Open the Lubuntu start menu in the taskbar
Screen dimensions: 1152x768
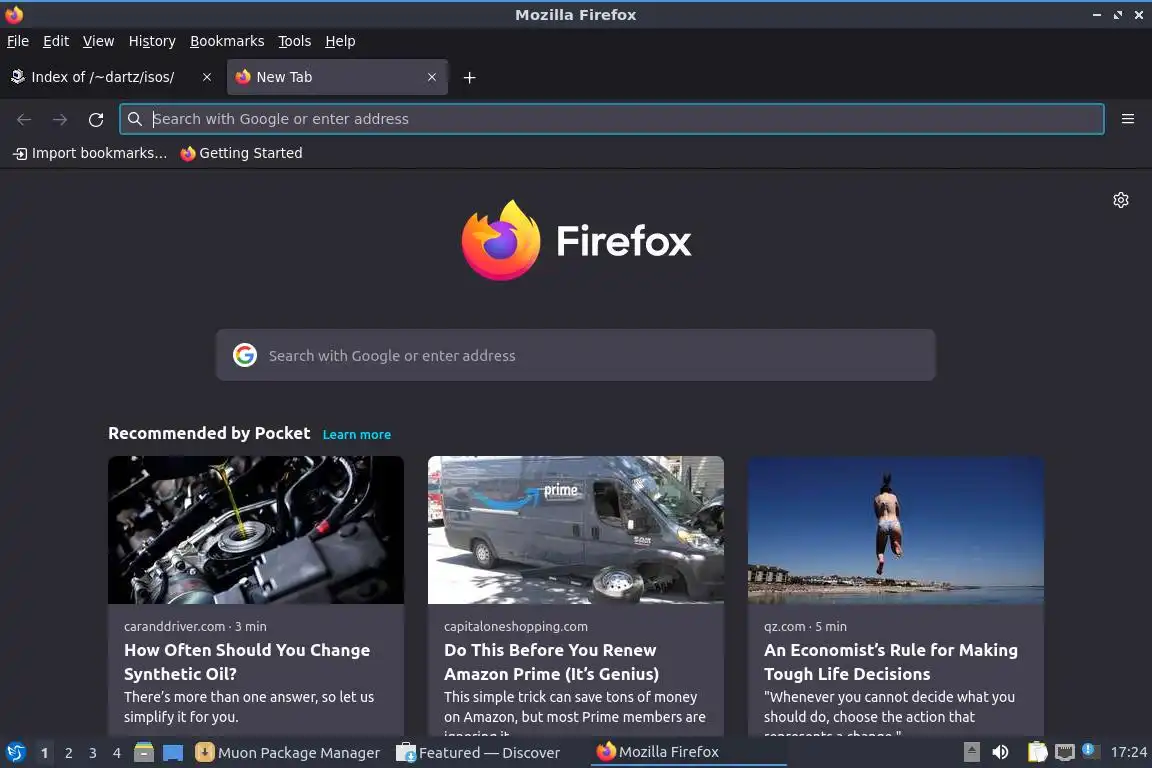coord(16,753)
